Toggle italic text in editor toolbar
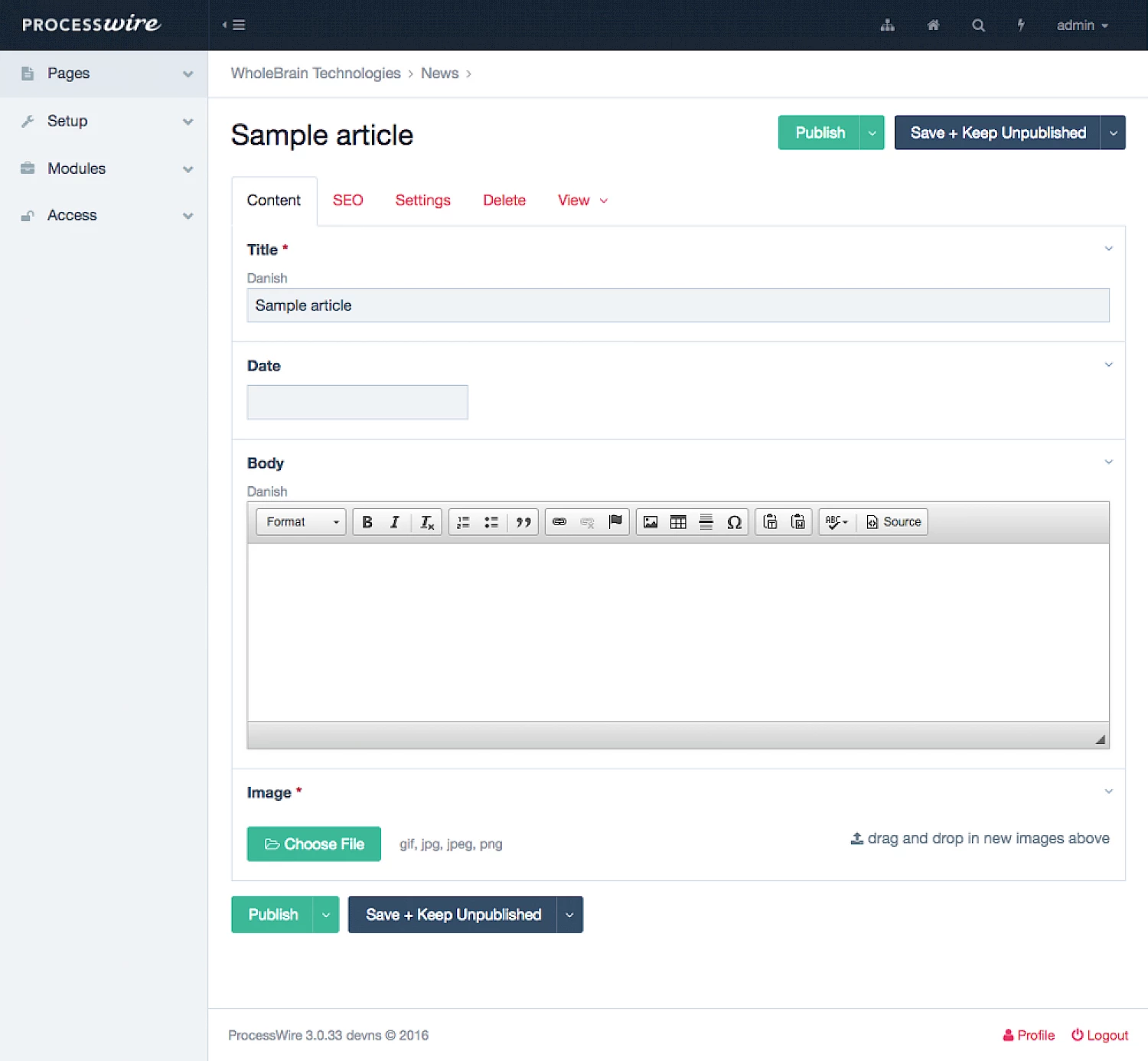 point(395,522)
